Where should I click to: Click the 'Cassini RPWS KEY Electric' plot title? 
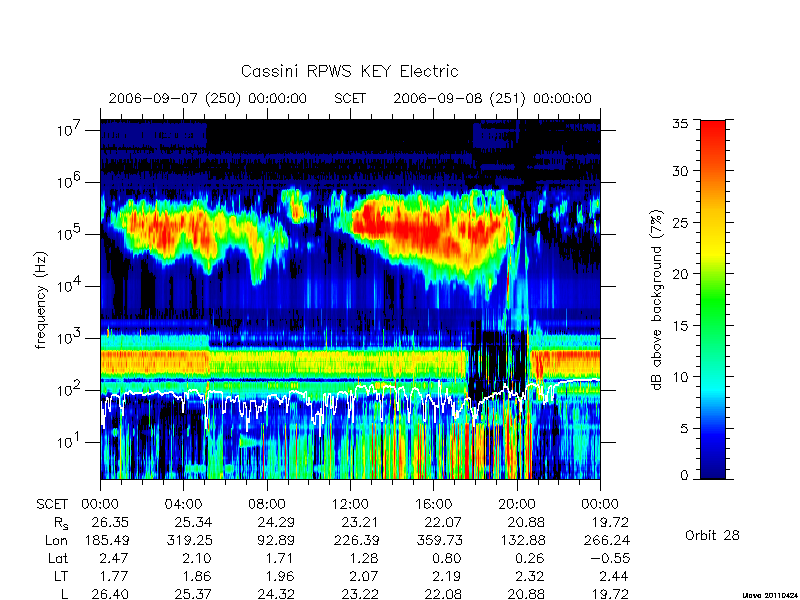tap(349, 71)
